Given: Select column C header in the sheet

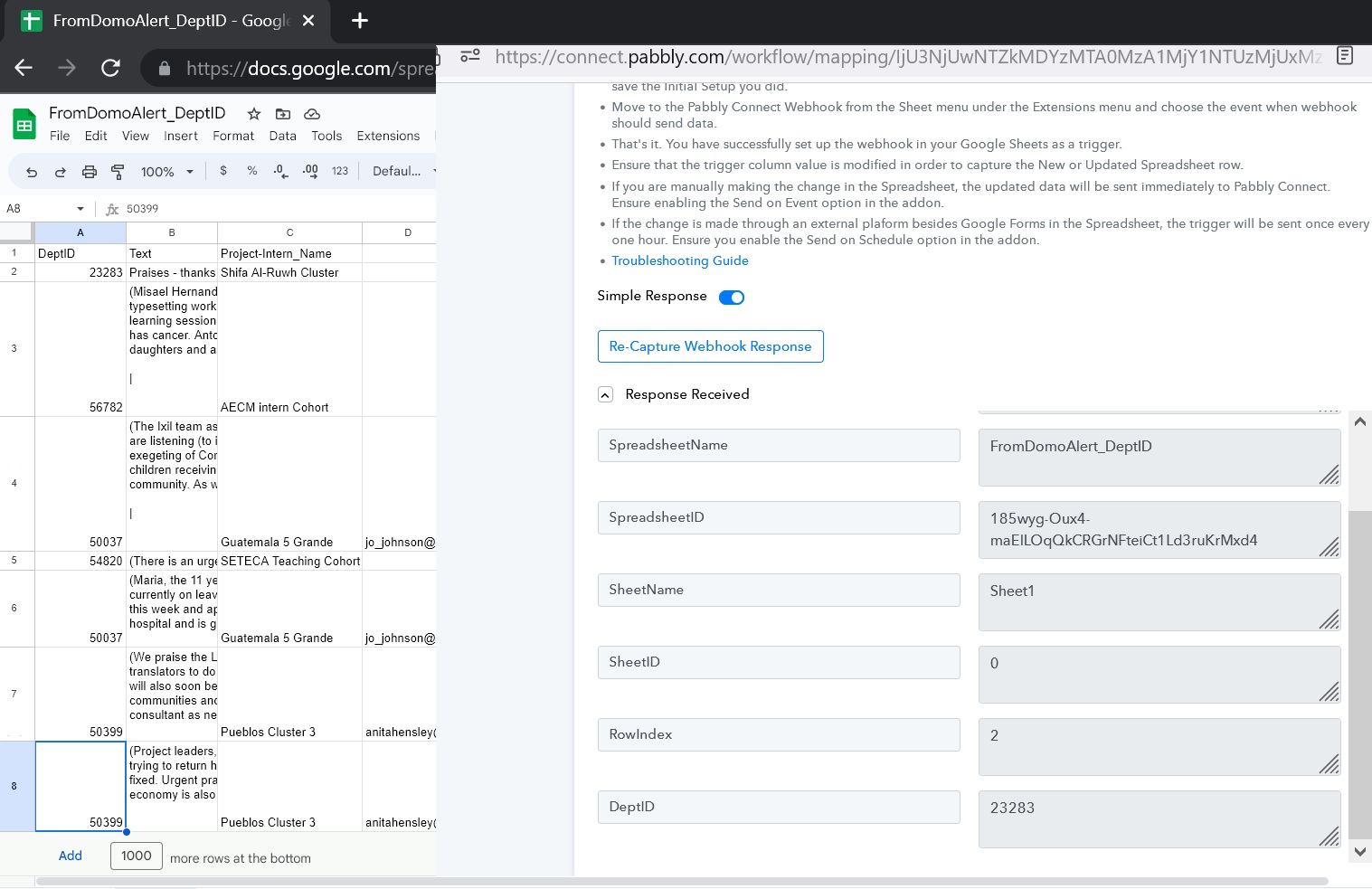Looking at the screenshot, I should 289,232.
